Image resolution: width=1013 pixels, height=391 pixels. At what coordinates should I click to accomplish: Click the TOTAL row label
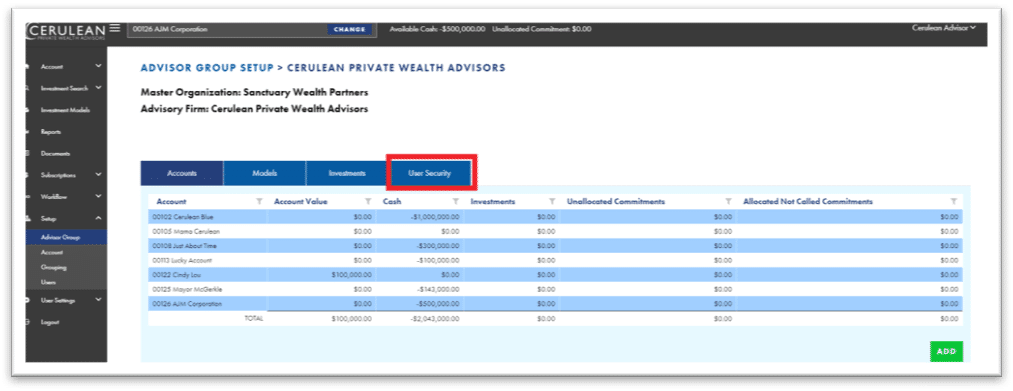click(254, 319)
